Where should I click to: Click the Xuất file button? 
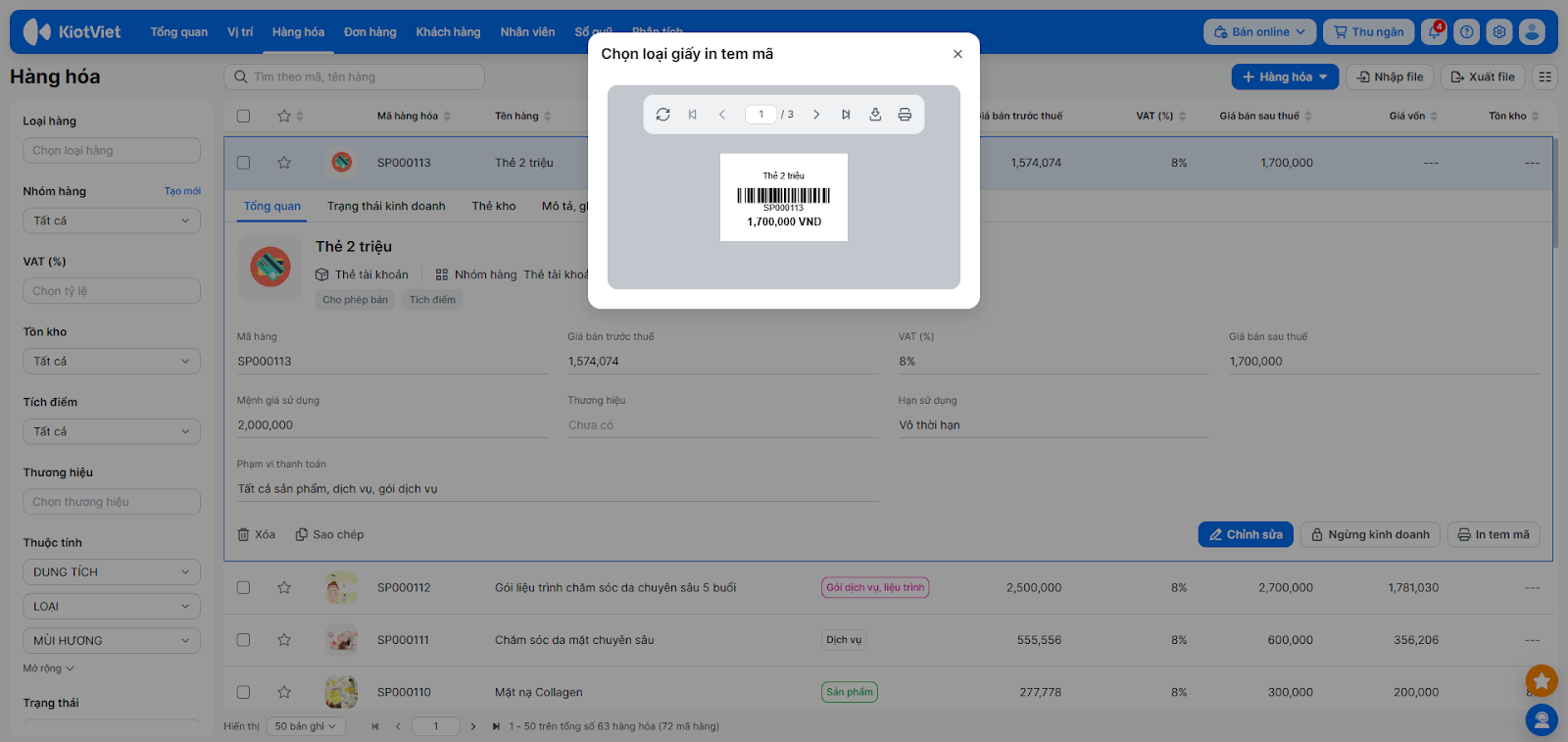point(1483,76)
